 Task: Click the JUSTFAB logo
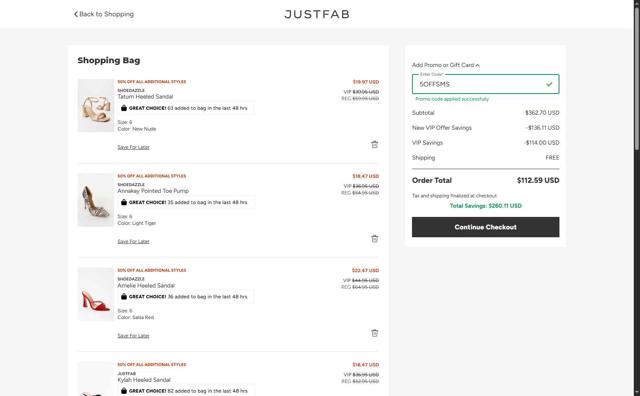[317, 14]
